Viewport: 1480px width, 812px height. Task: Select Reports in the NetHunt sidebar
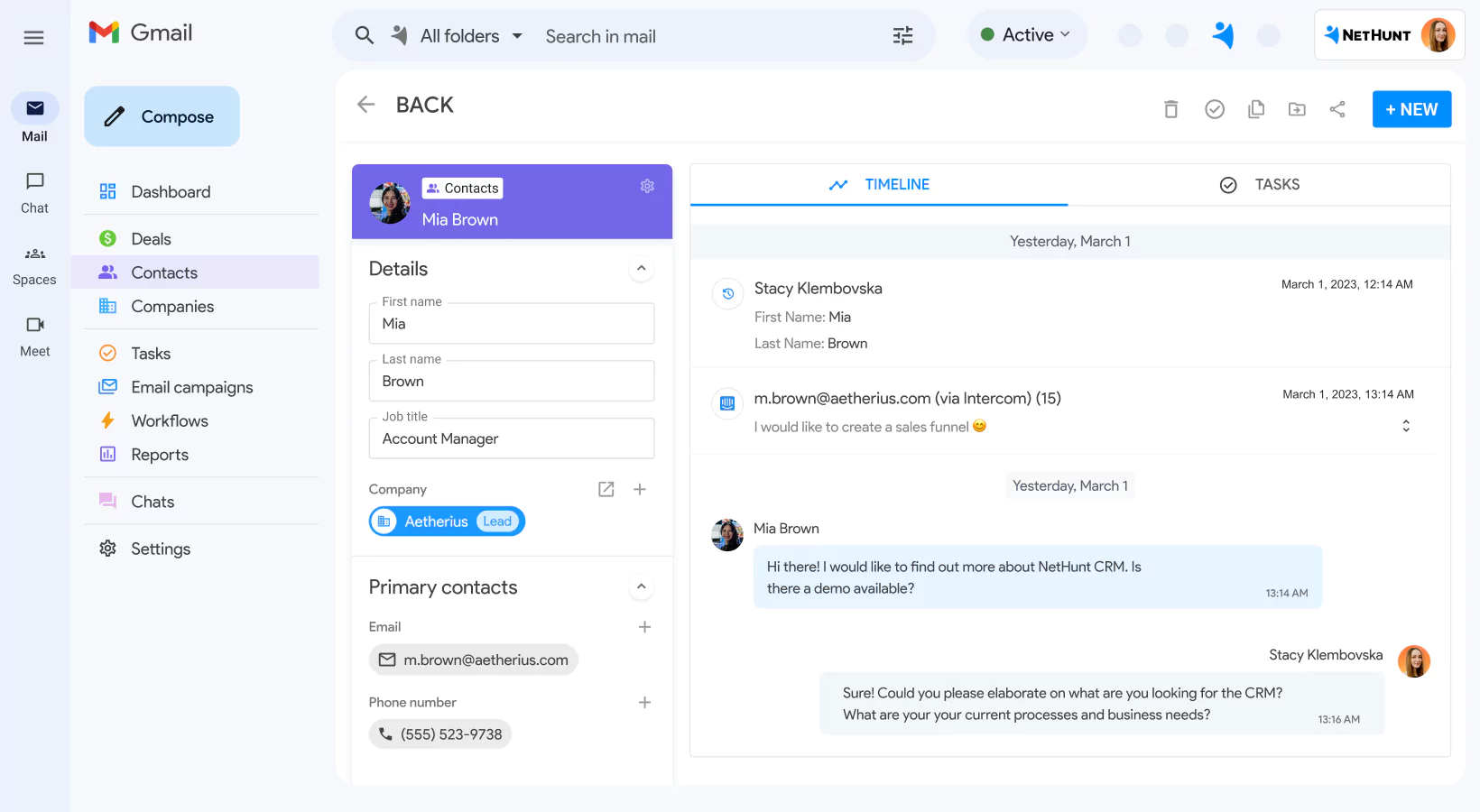pos(159,454)
